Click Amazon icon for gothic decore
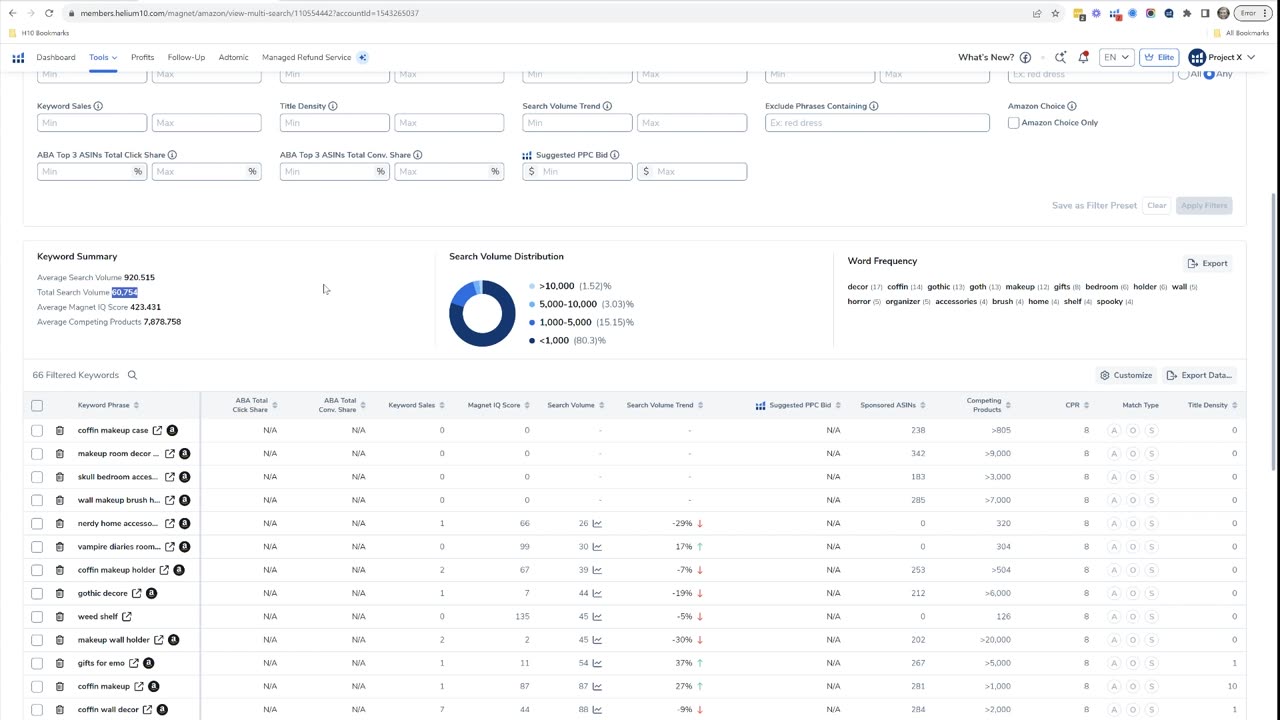Image resolution: width=1280 pixels, height=720 pixels. pos(151,593)
